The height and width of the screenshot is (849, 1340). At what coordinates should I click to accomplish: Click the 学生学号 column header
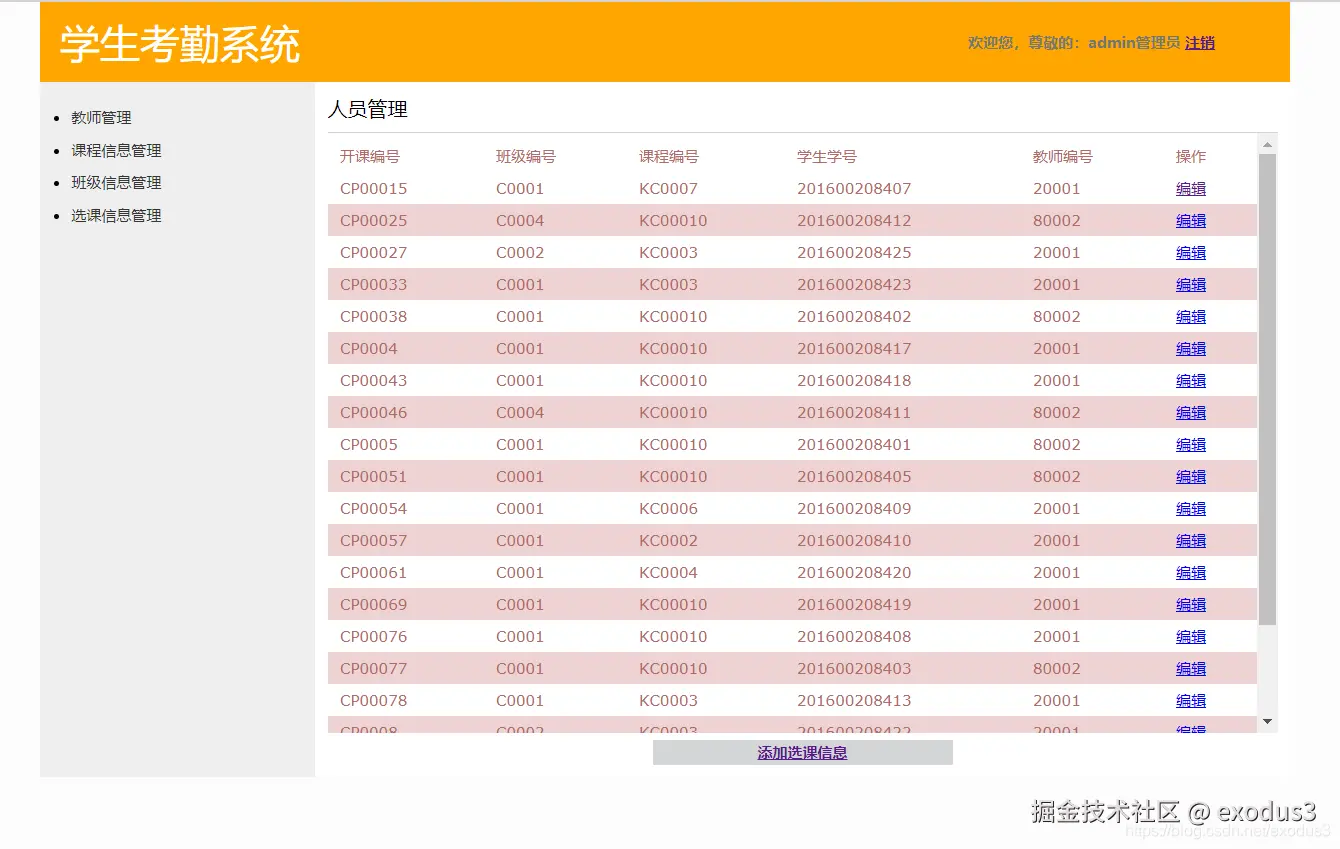[827, 157]
